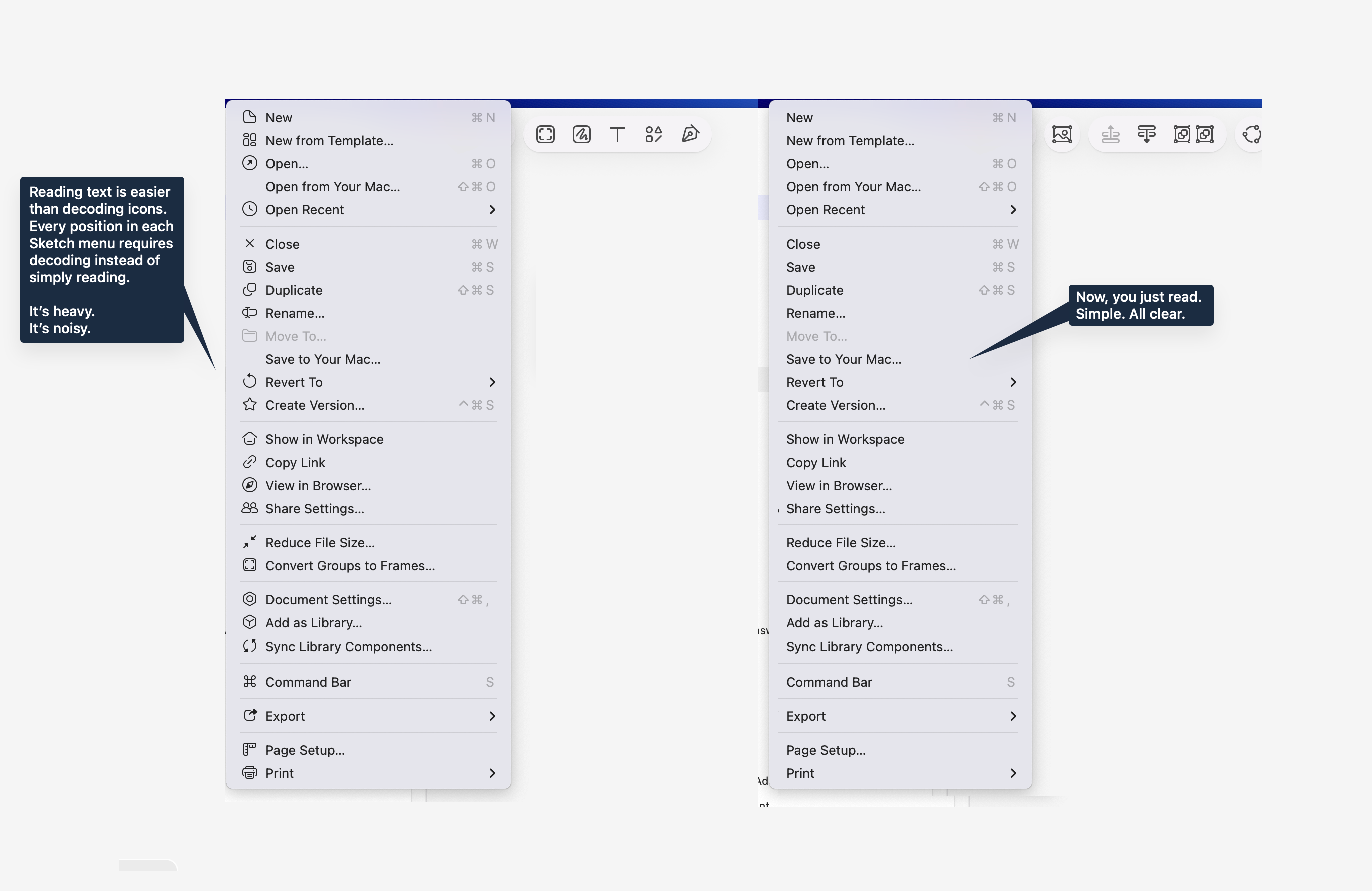
Task: Click the move-backward layer arrange icon
Action: pos(1146,134)
